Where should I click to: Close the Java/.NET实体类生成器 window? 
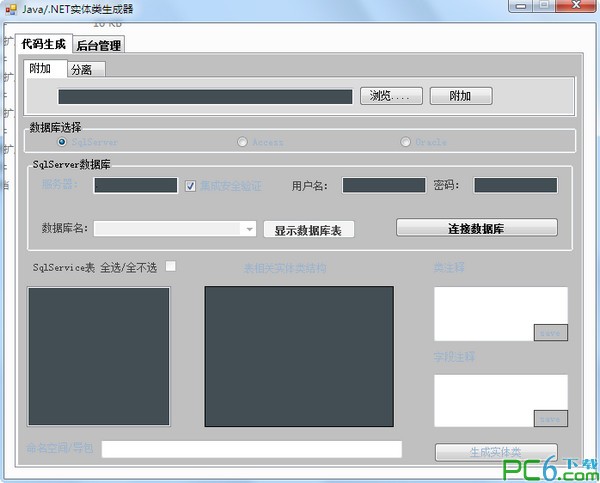point(576,6)
